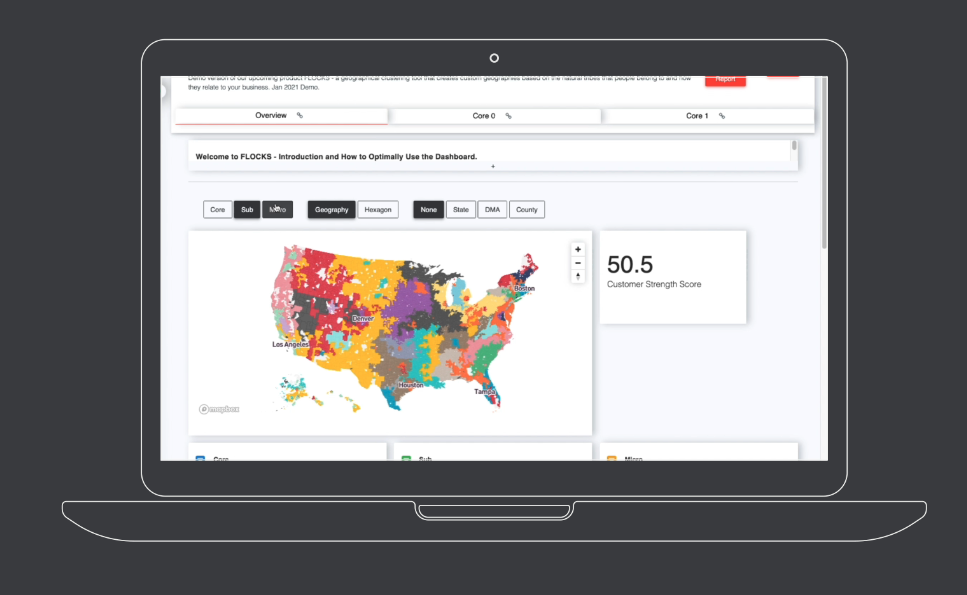Click the blue Core card icon
Screen dimensions: 967x595
[x=200, y=458]
